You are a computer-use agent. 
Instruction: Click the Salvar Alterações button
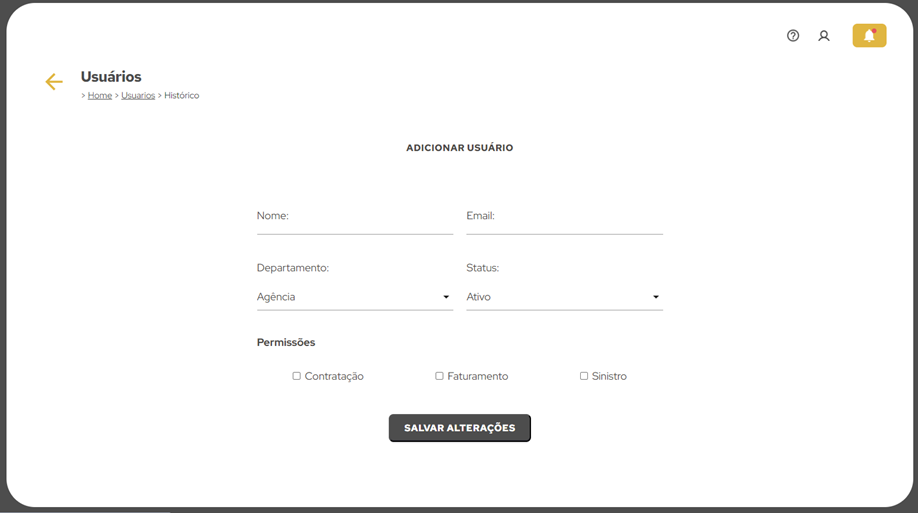460,428
